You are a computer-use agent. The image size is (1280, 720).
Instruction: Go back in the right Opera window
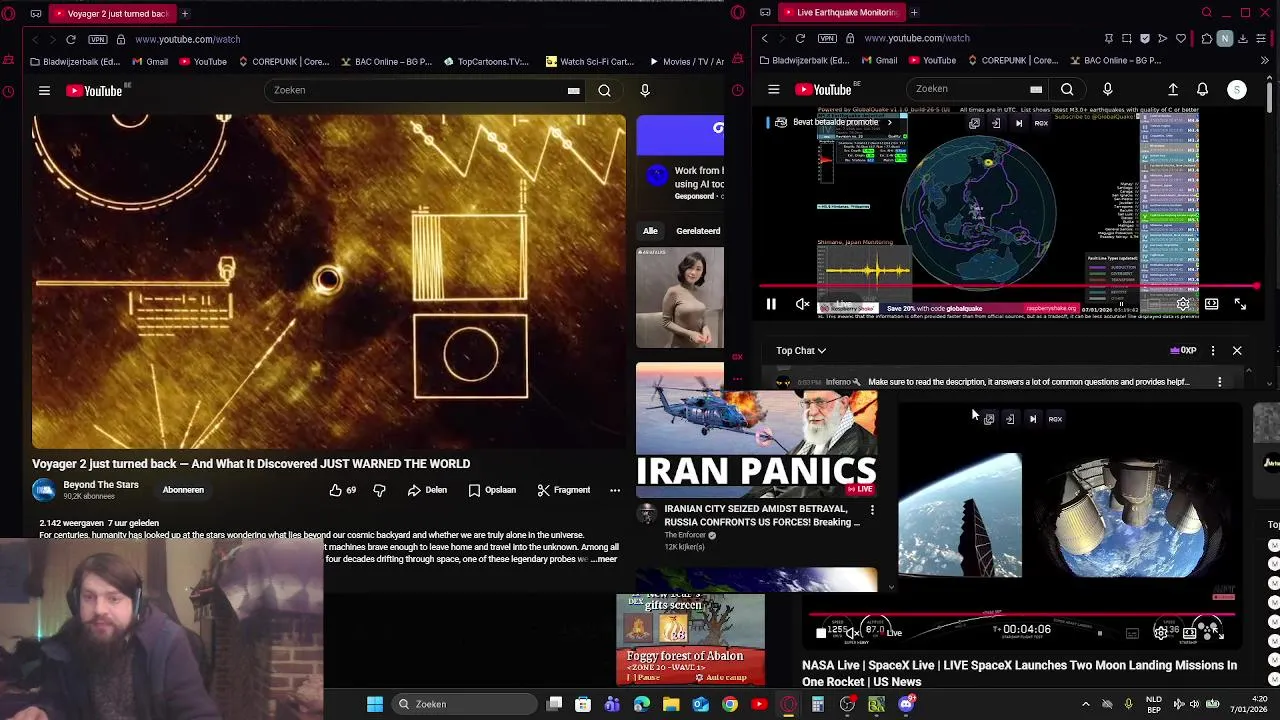765,38
